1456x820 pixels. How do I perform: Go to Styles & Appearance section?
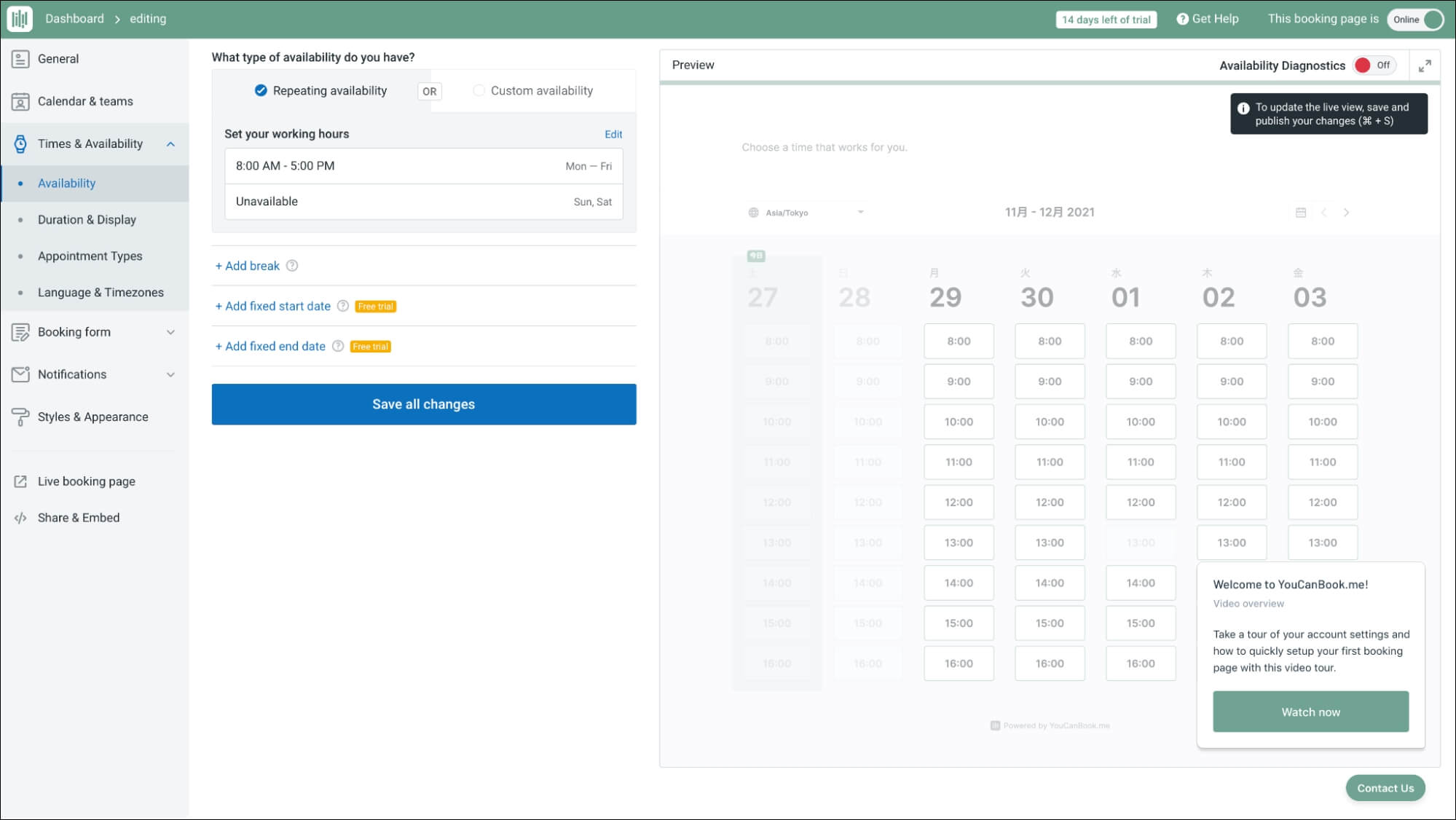[93, 417]
